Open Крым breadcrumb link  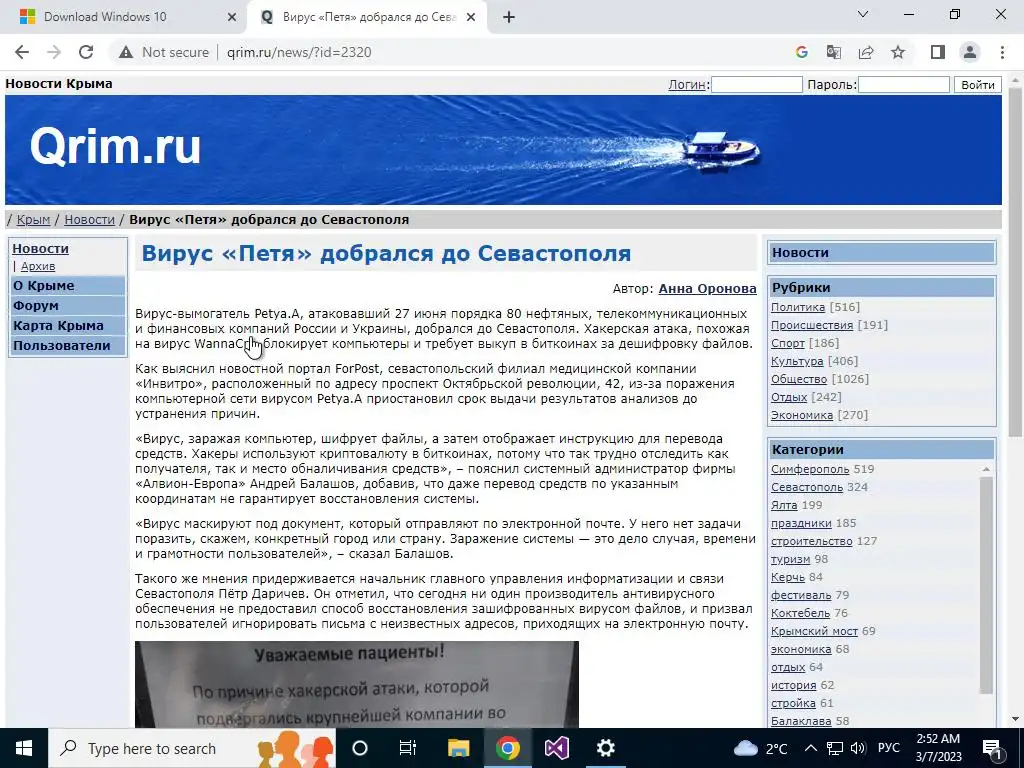point(33,219)
